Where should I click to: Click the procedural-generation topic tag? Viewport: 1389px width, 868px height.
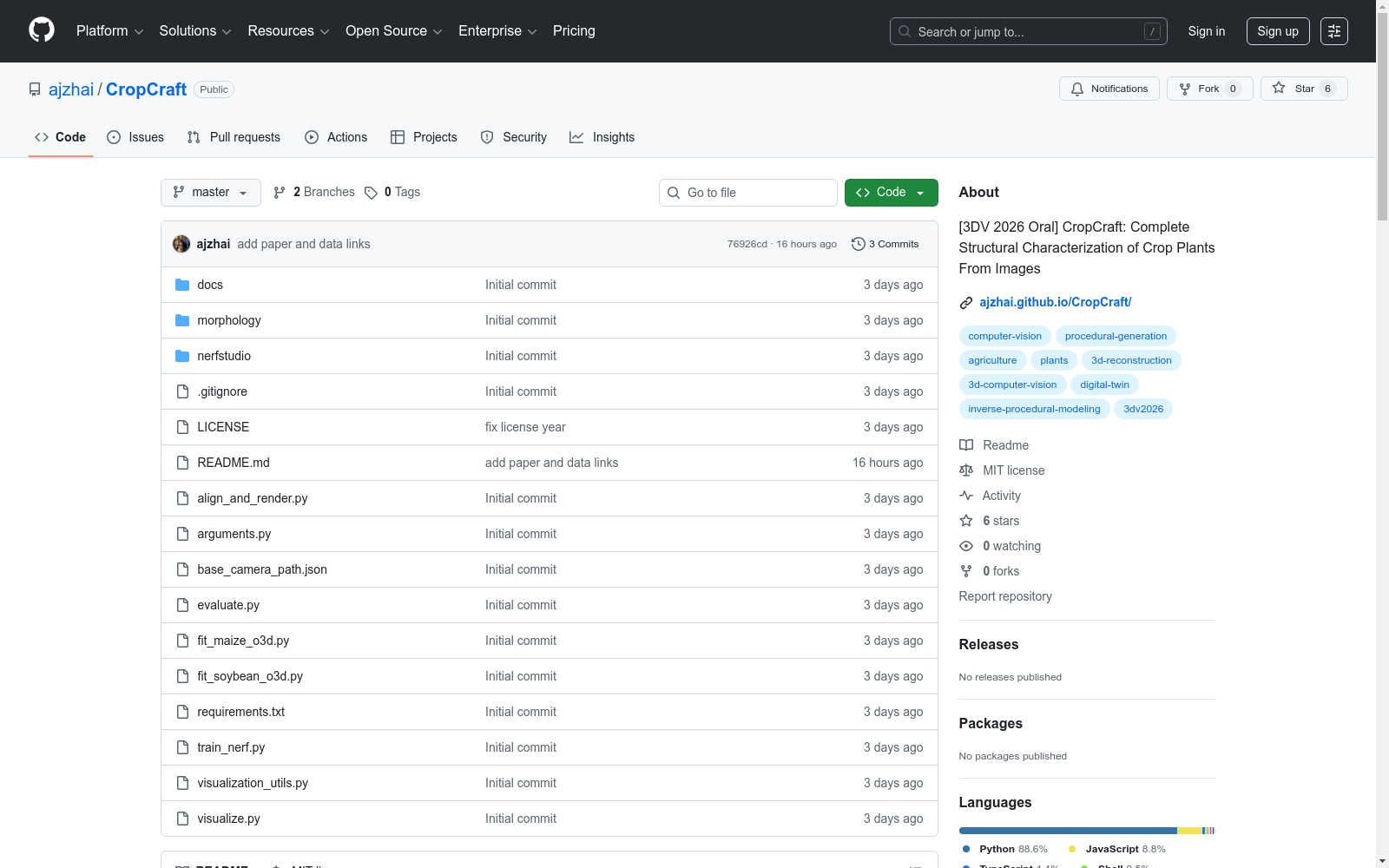[1116, 336]
